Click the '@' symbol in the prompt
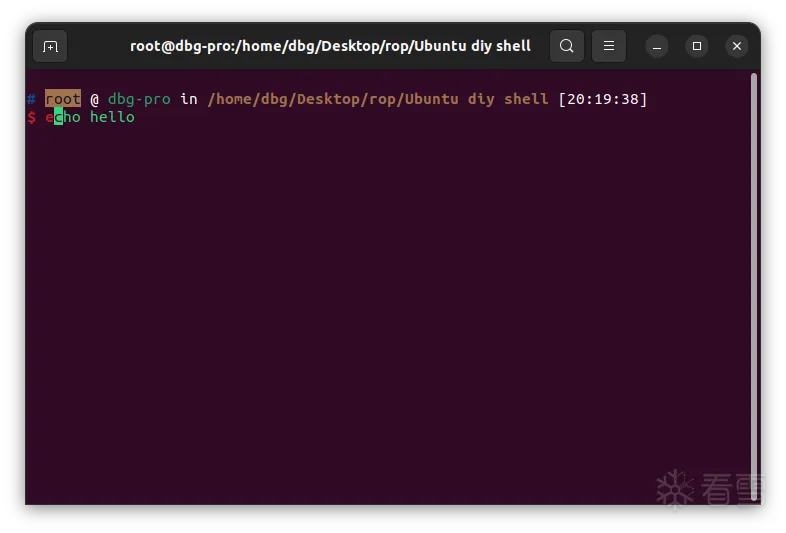The width and height of the screenshot is (786, 533). pyautogui.click(x=94, y=99)
